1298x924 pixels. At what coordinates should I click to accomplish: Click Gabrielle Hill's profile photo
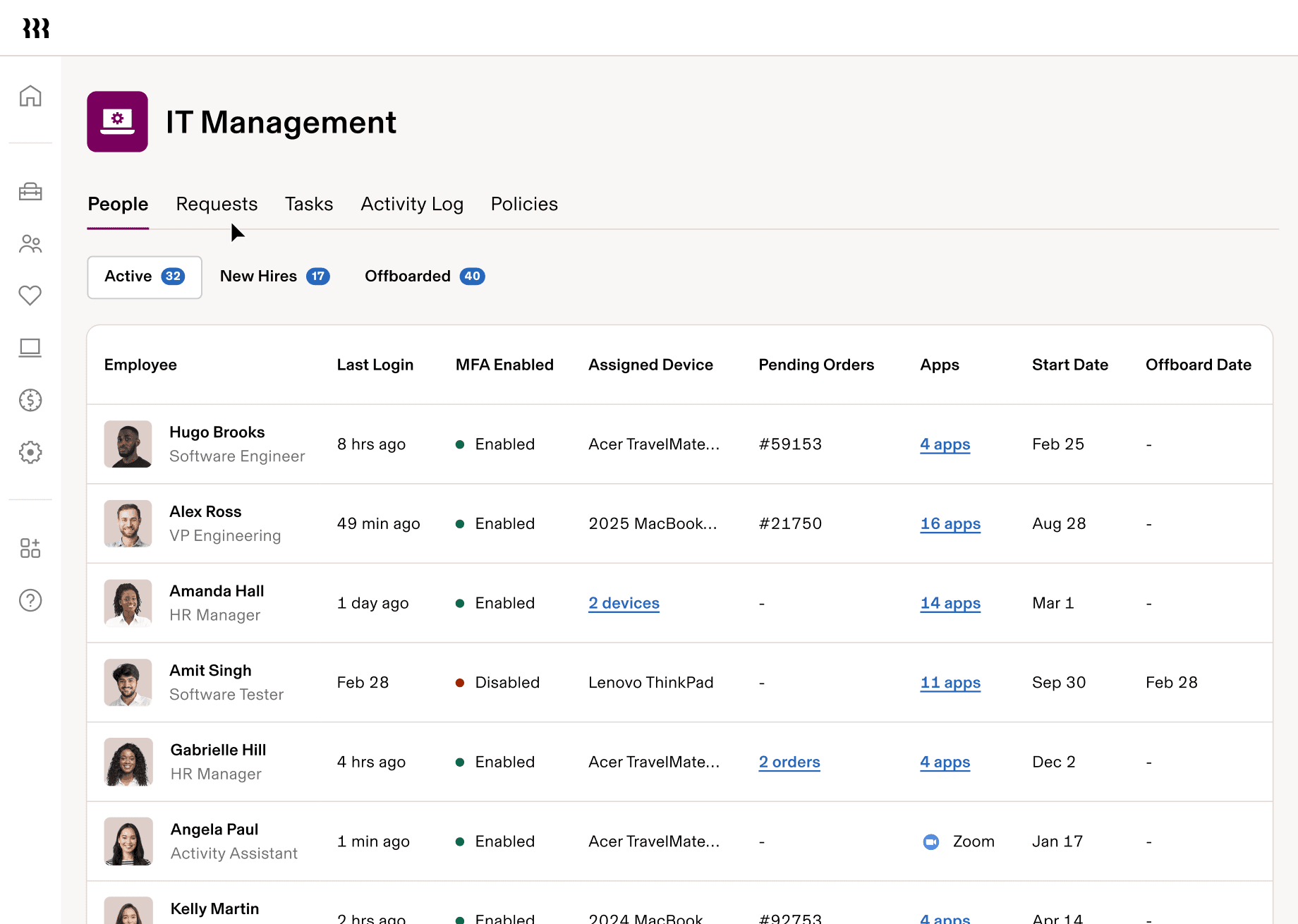tap(128, 762)
